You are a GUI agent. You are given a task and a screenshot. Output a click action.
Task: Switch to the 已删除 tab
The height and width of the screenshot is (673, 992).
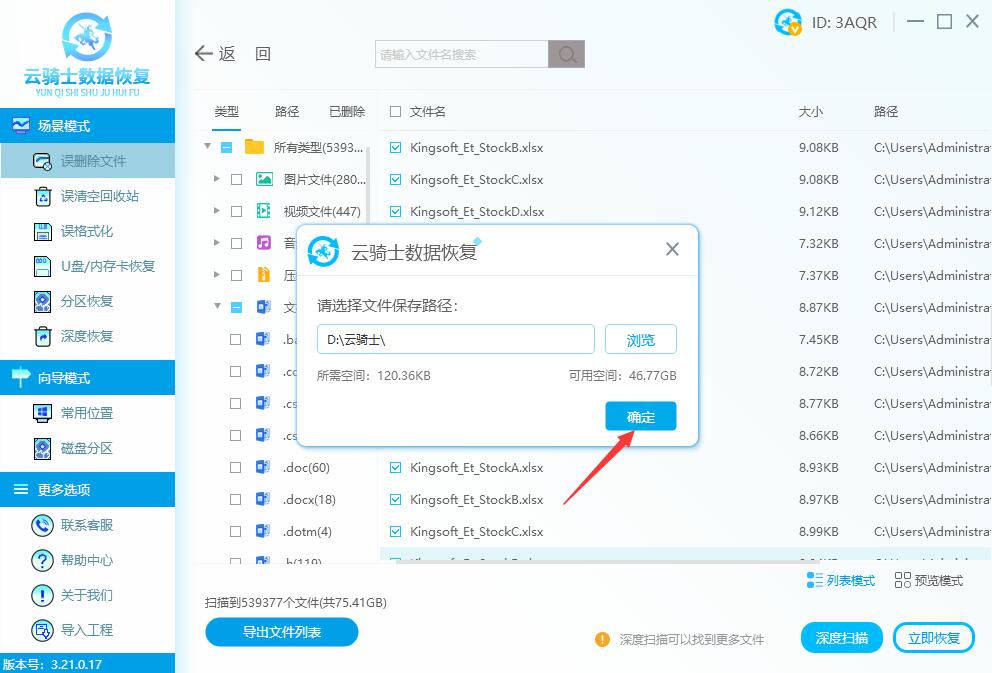(347, 112)
